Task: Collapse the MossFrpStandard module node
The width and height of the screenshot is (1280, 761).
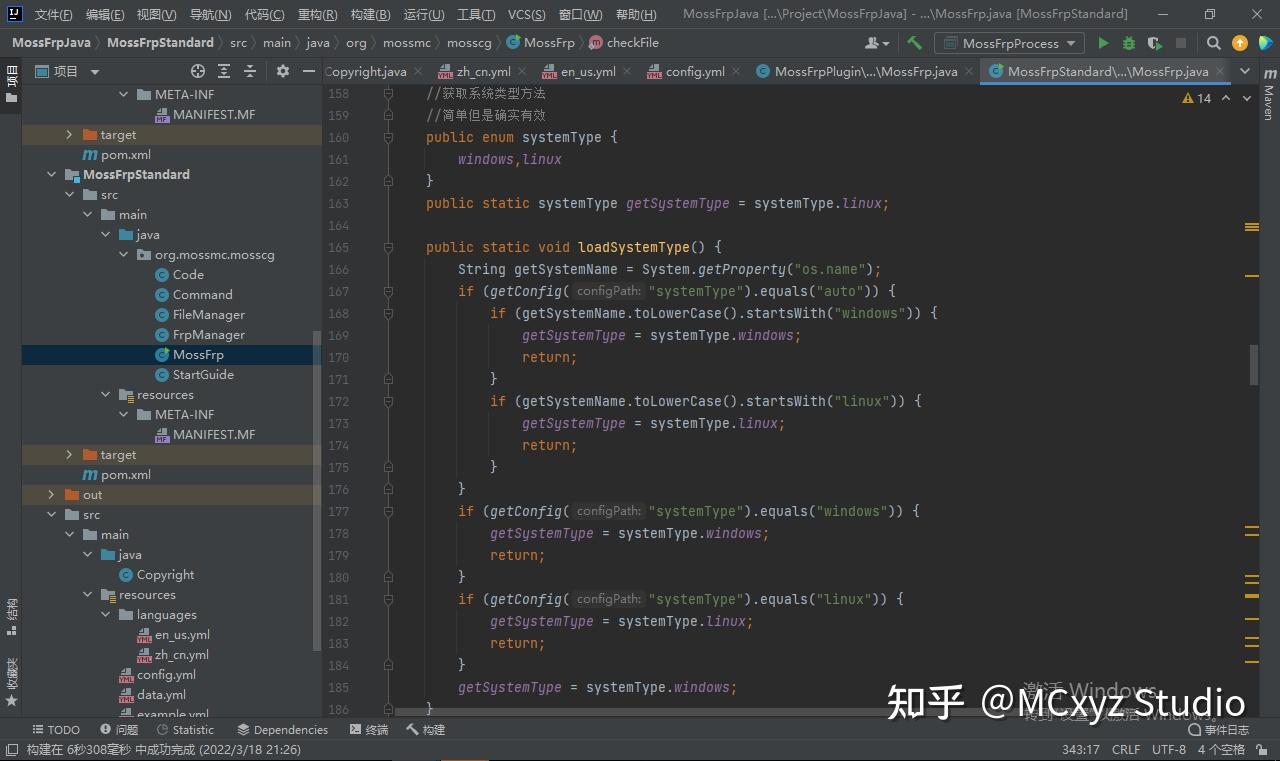Action: 51,174
